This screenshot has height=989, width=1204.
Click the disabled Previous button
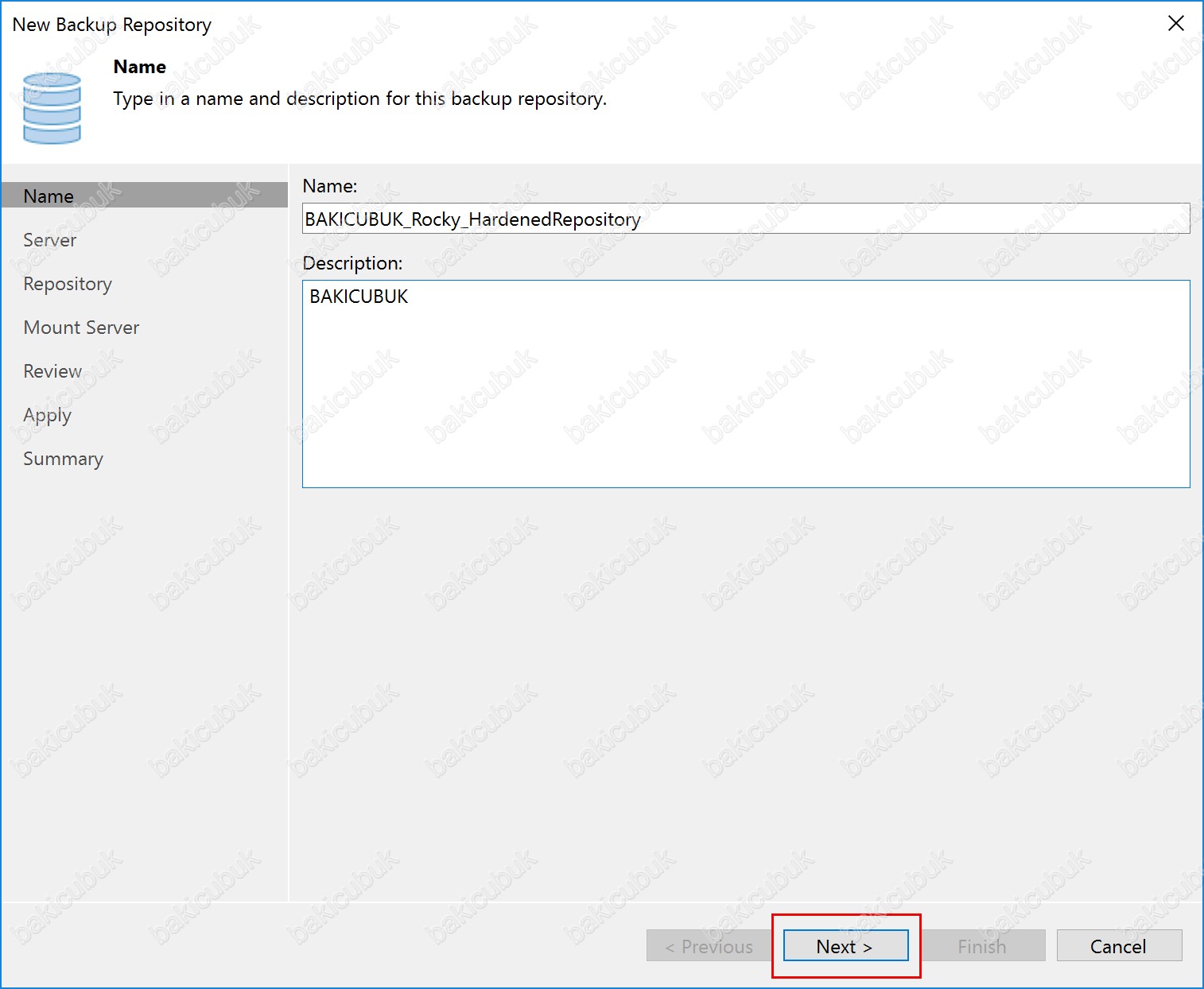point(709,945)
